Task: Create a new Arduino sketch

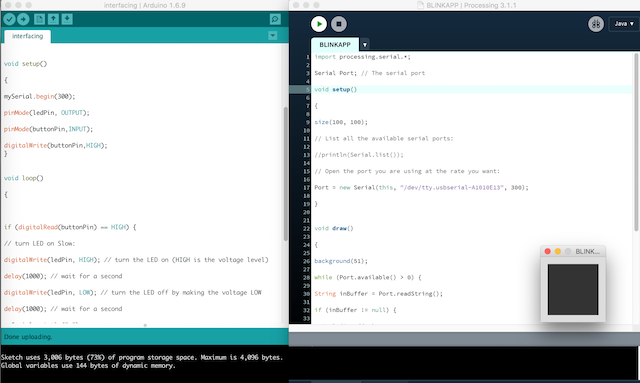Action: [40, 19]
